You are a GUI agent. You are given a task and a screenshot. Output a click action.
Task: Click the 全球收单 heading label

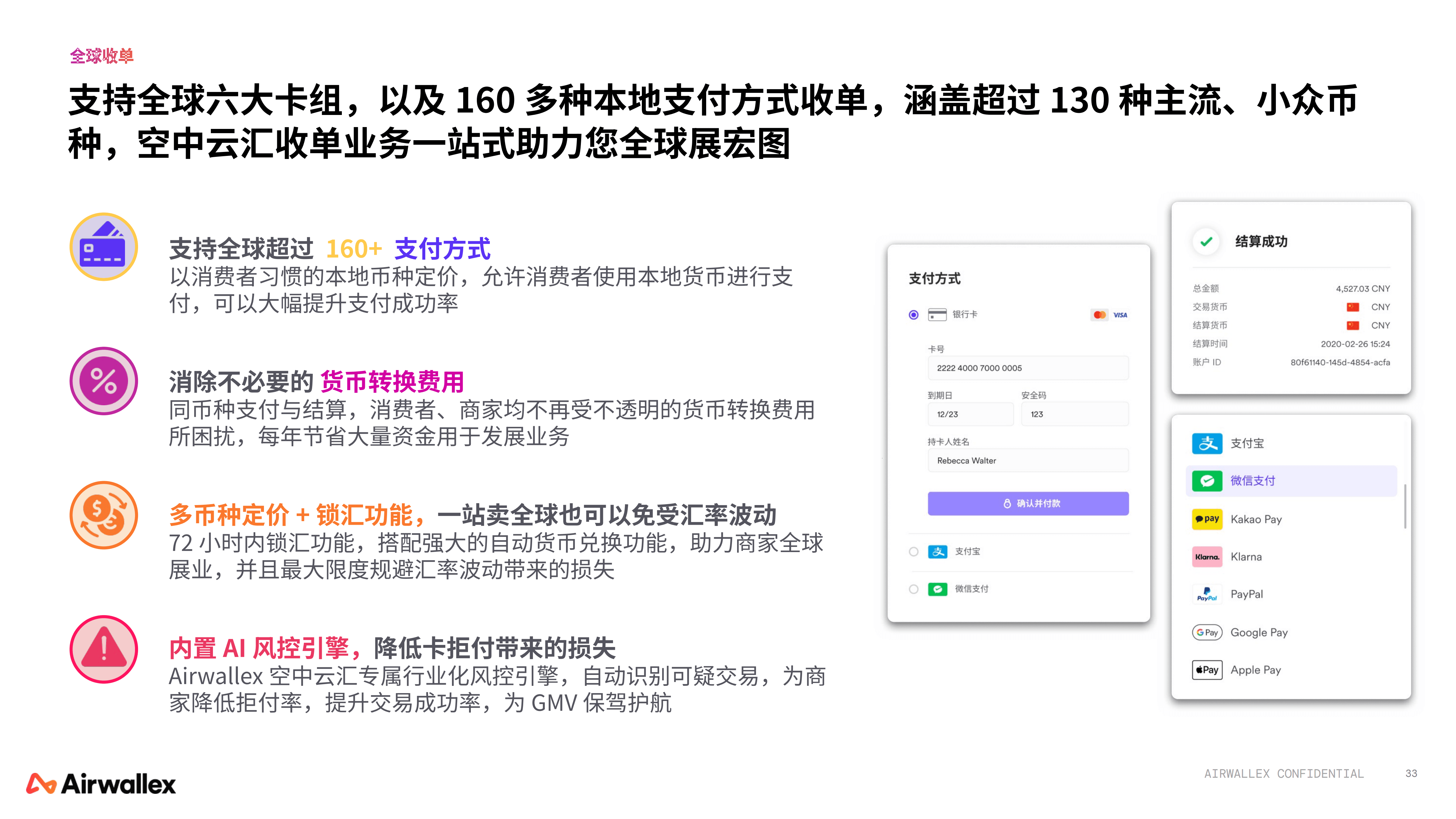pyautogui.click(x=102, y=56)
